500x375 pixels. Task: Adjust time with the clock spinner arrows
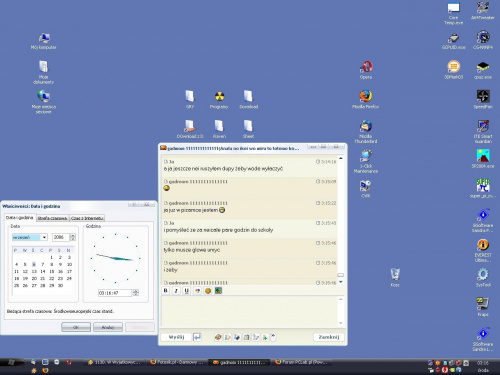136,293
